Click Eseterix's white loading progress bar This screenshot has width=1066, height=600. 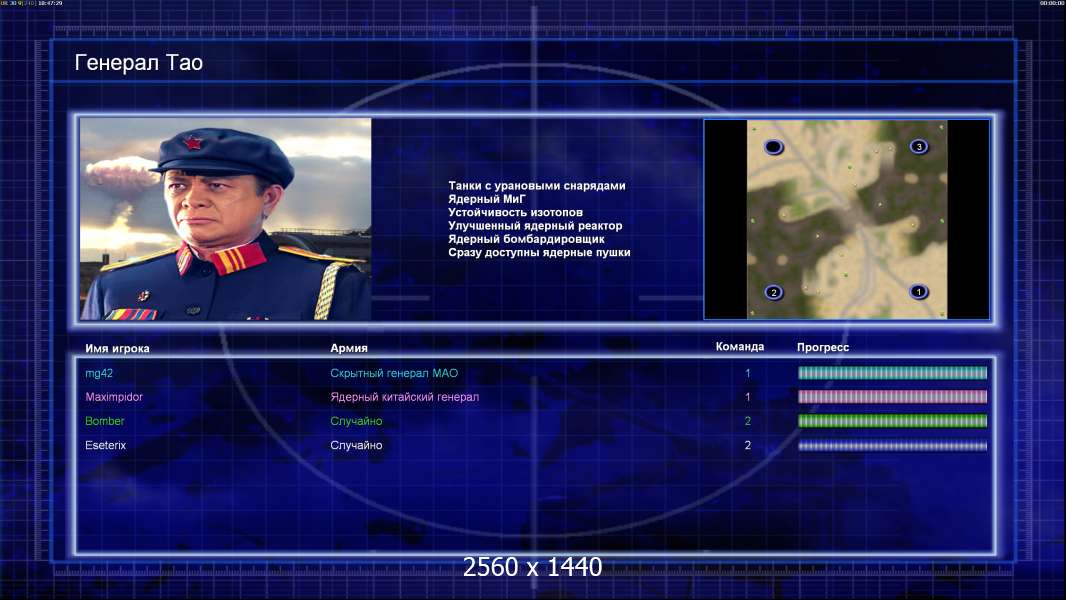coord(893,446)
